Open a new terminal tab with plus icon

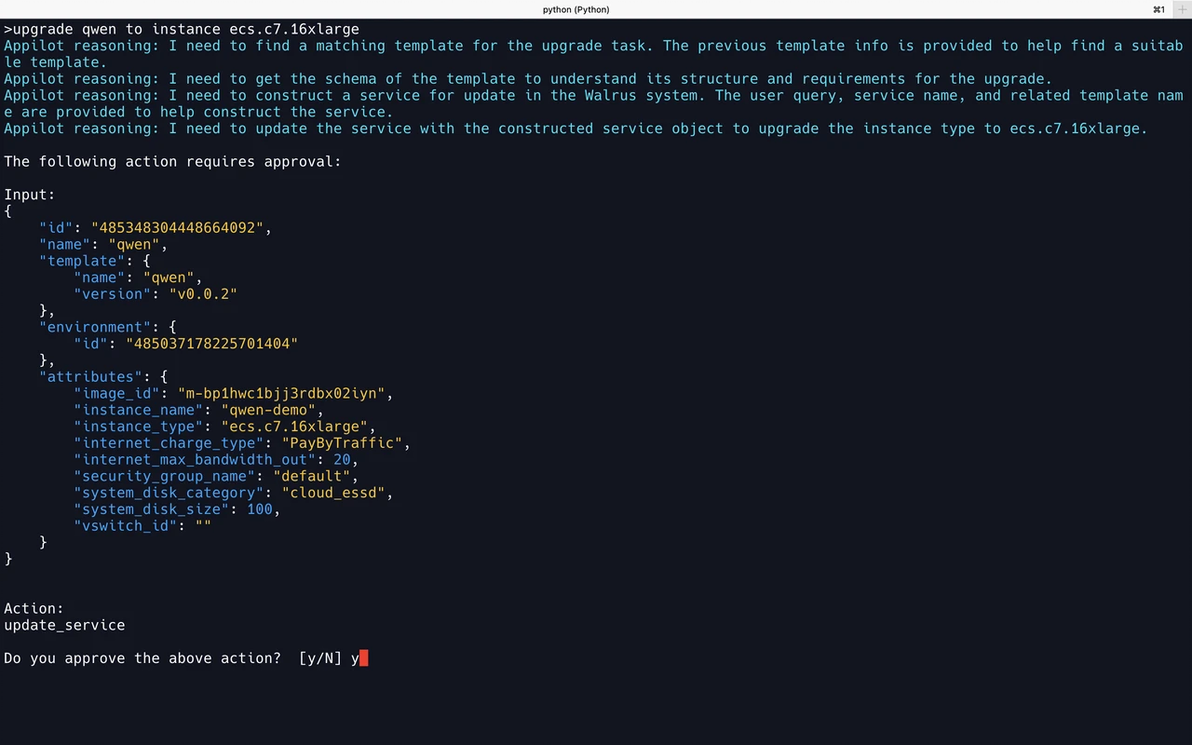point(1183,9)
